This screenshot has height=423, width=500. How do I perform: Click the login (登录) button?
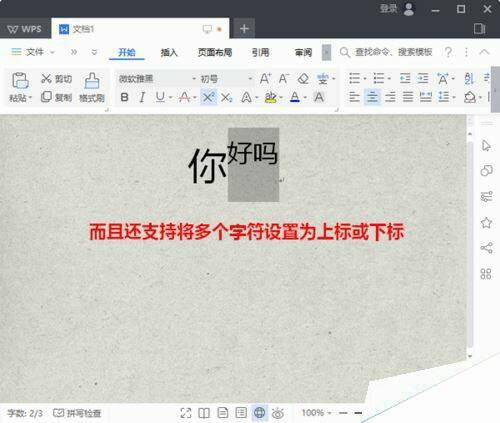tap(388, 9)
